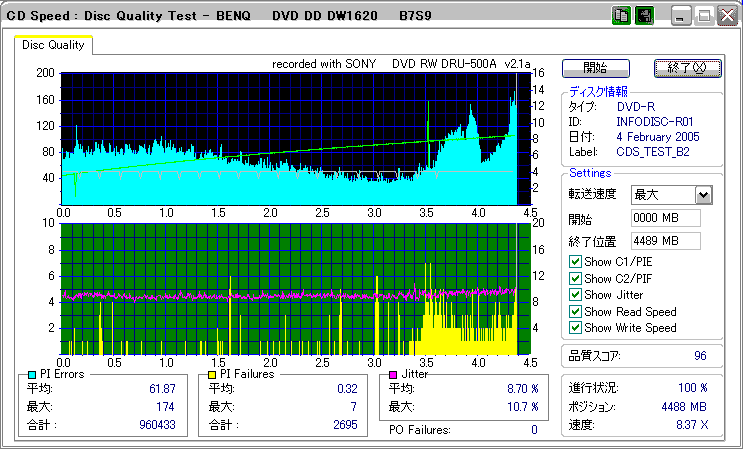Click the lower PI Failures graph area
The width and height of the screenshot is (743, 449).
[290, 288]
